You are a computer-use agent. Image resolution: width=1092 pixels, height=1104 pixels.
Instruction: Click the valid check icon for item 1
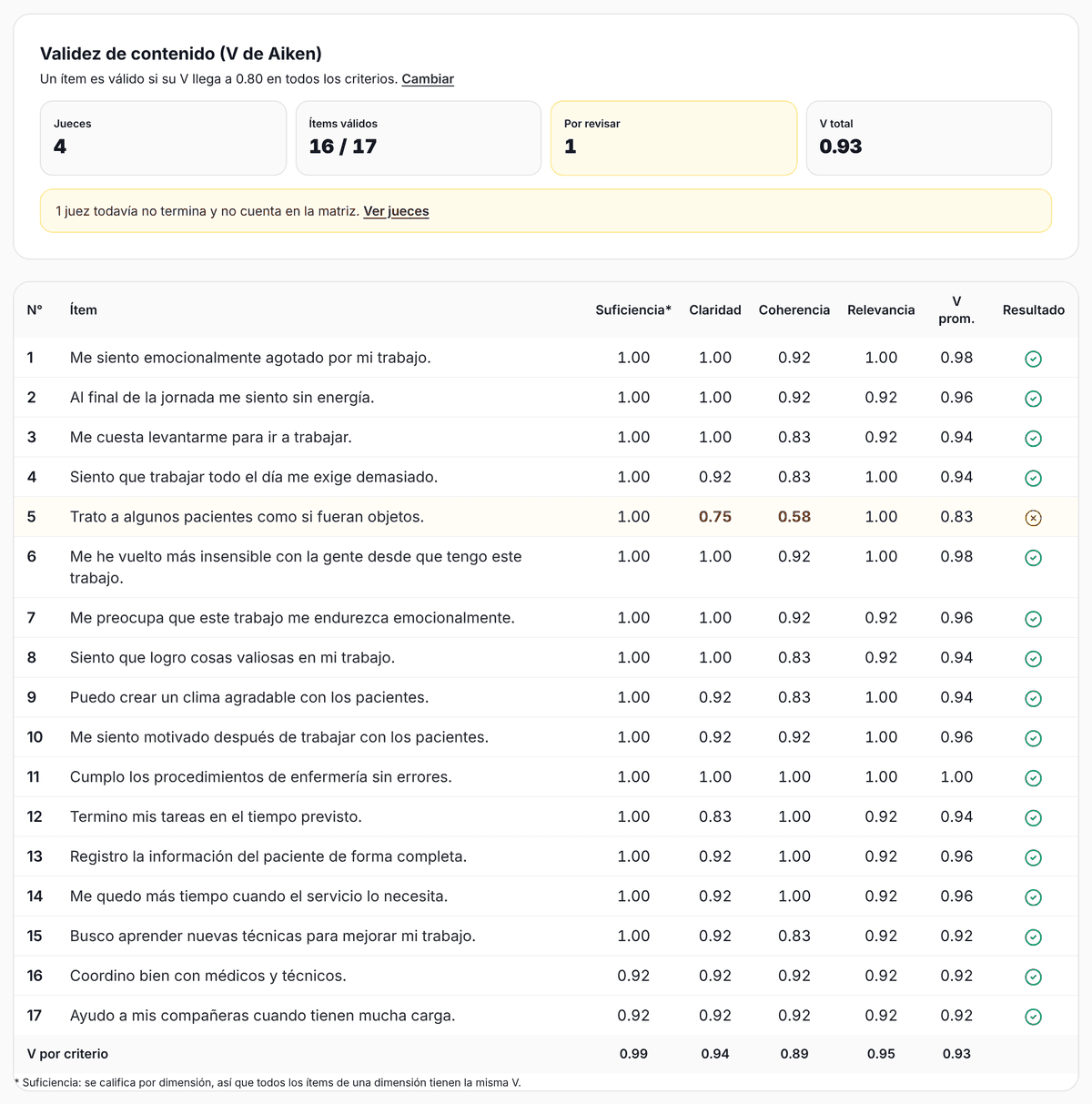(x=1033, y=359)
